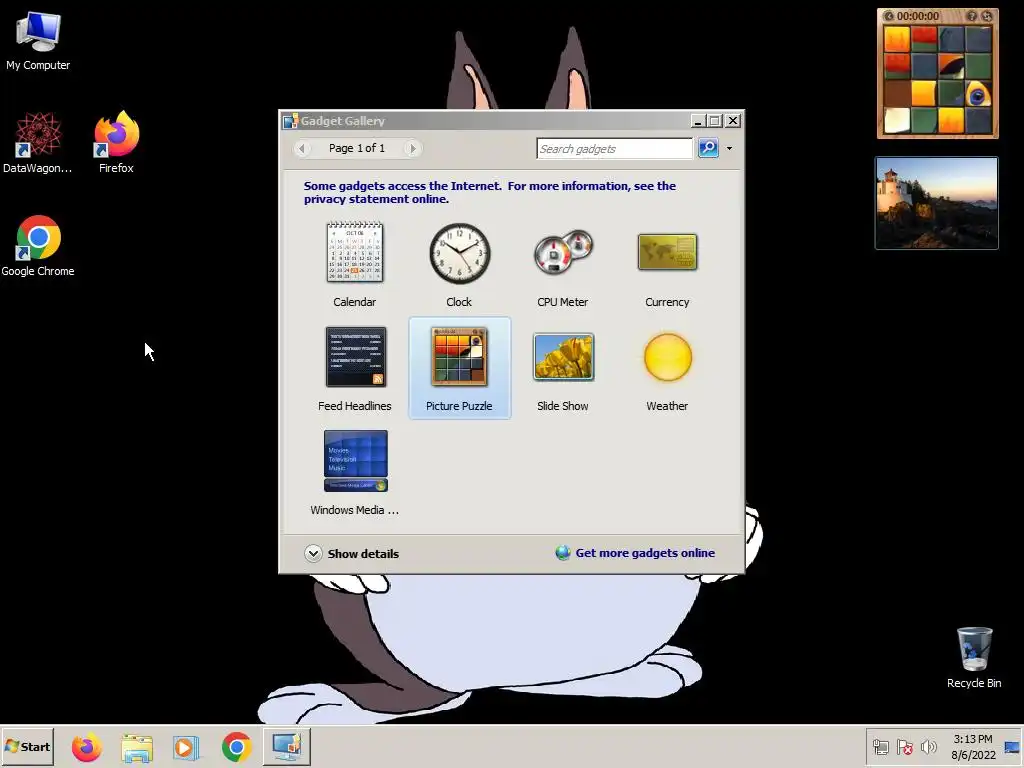
Task: Click the Gadget Gallery title bar icon
Action: pyautogui.click(x=291, y=121)
